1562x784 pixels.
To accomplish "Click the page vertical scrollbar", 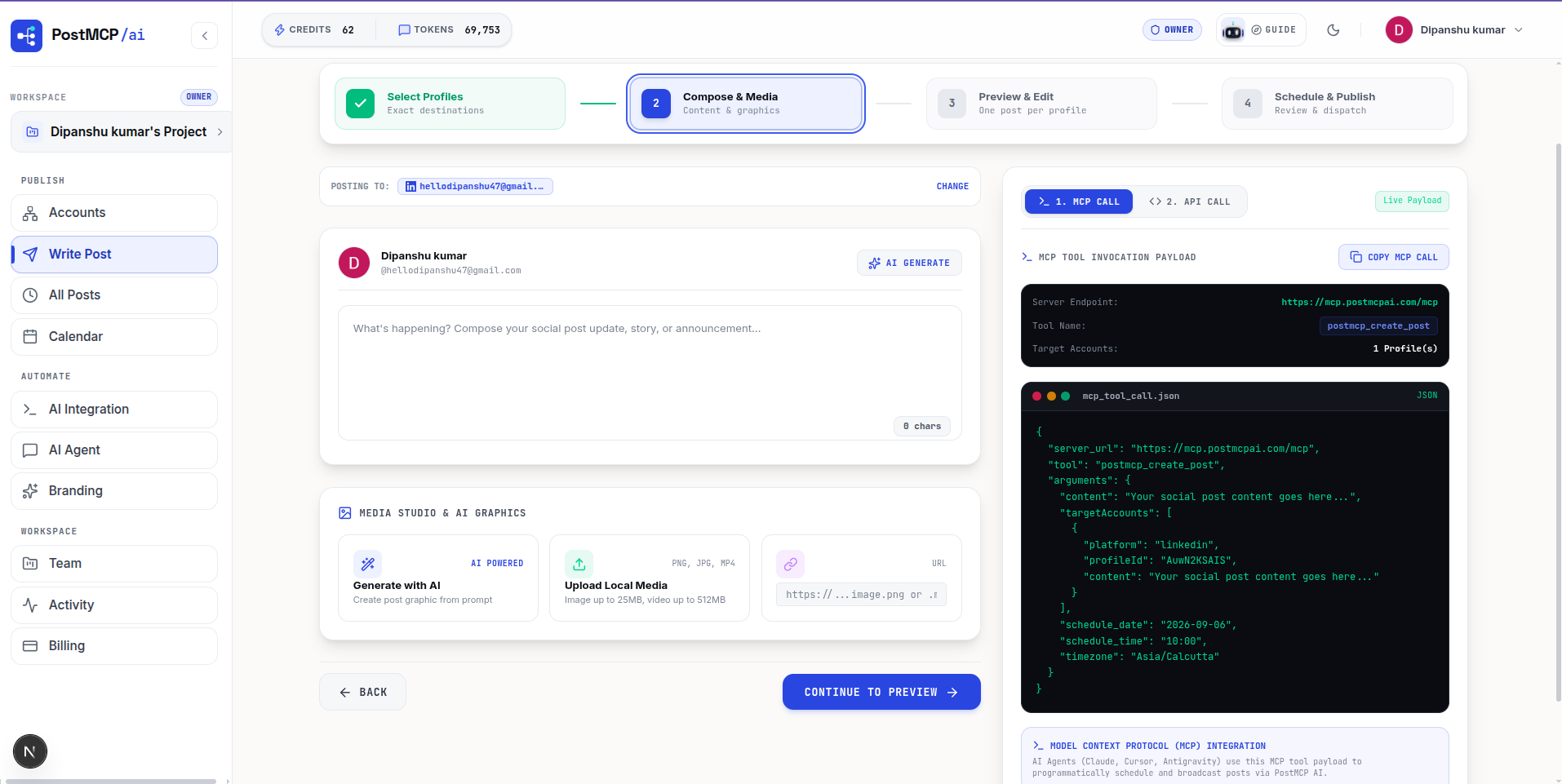I will pyautogui.click(x=1558, y=424).
